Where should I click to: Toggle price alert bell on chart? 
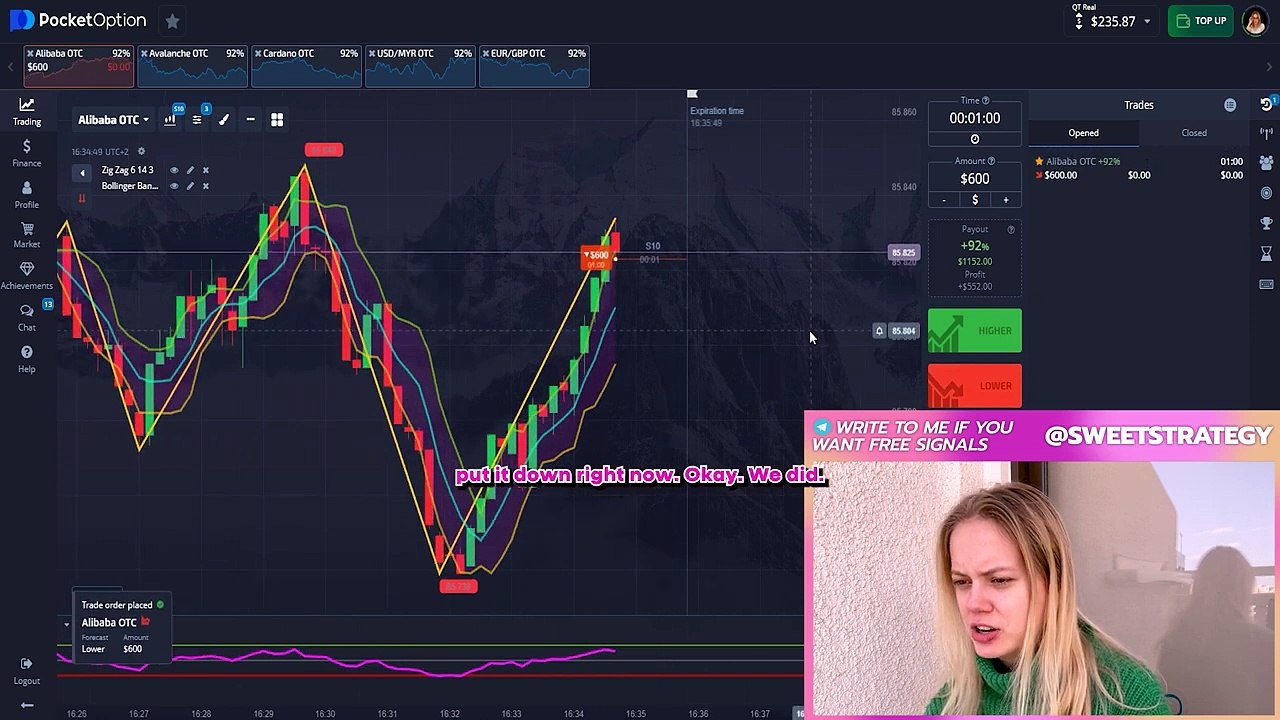pos(879,331)
